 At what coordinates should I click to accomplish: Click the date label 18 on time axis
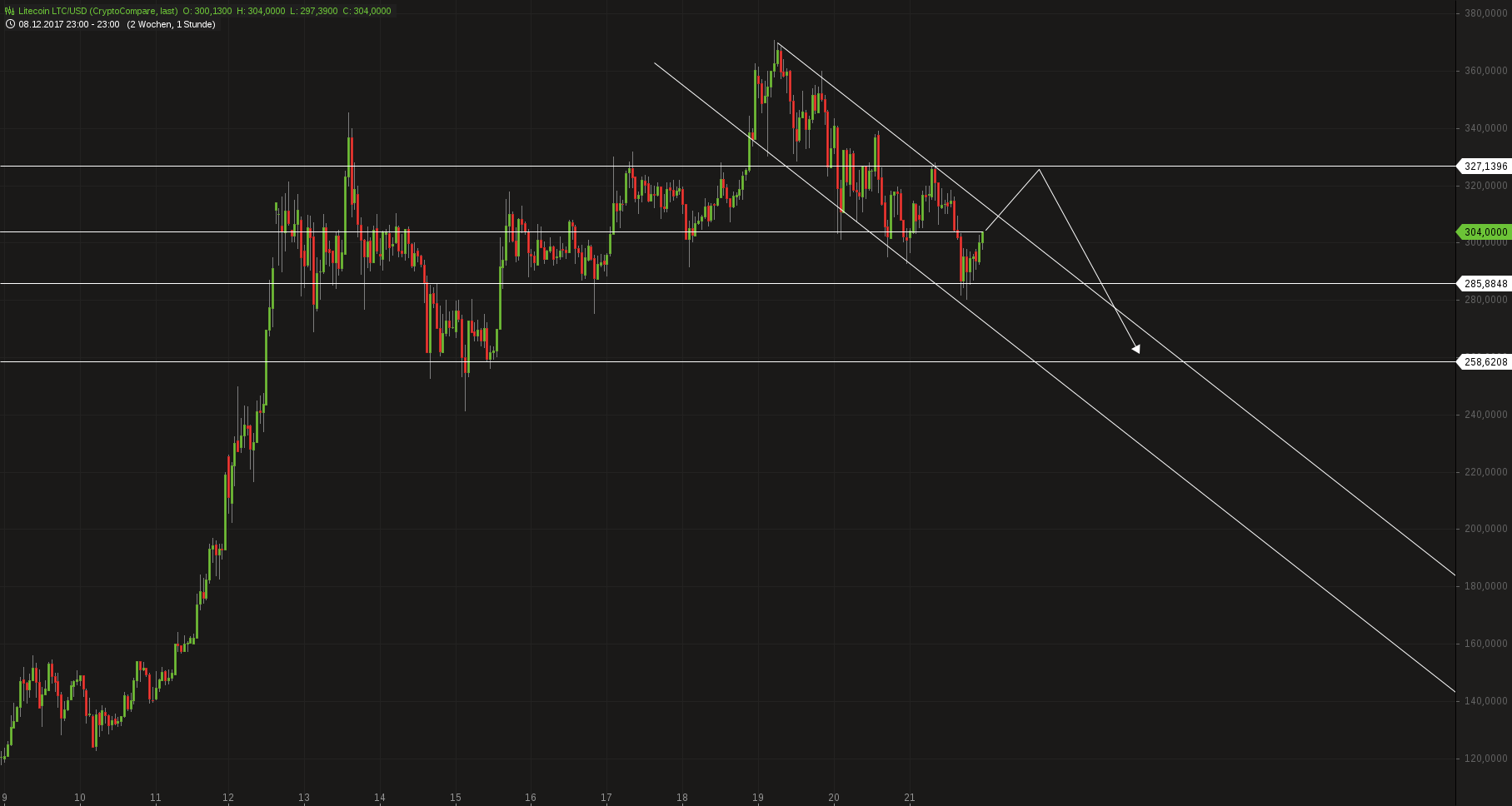682,798
